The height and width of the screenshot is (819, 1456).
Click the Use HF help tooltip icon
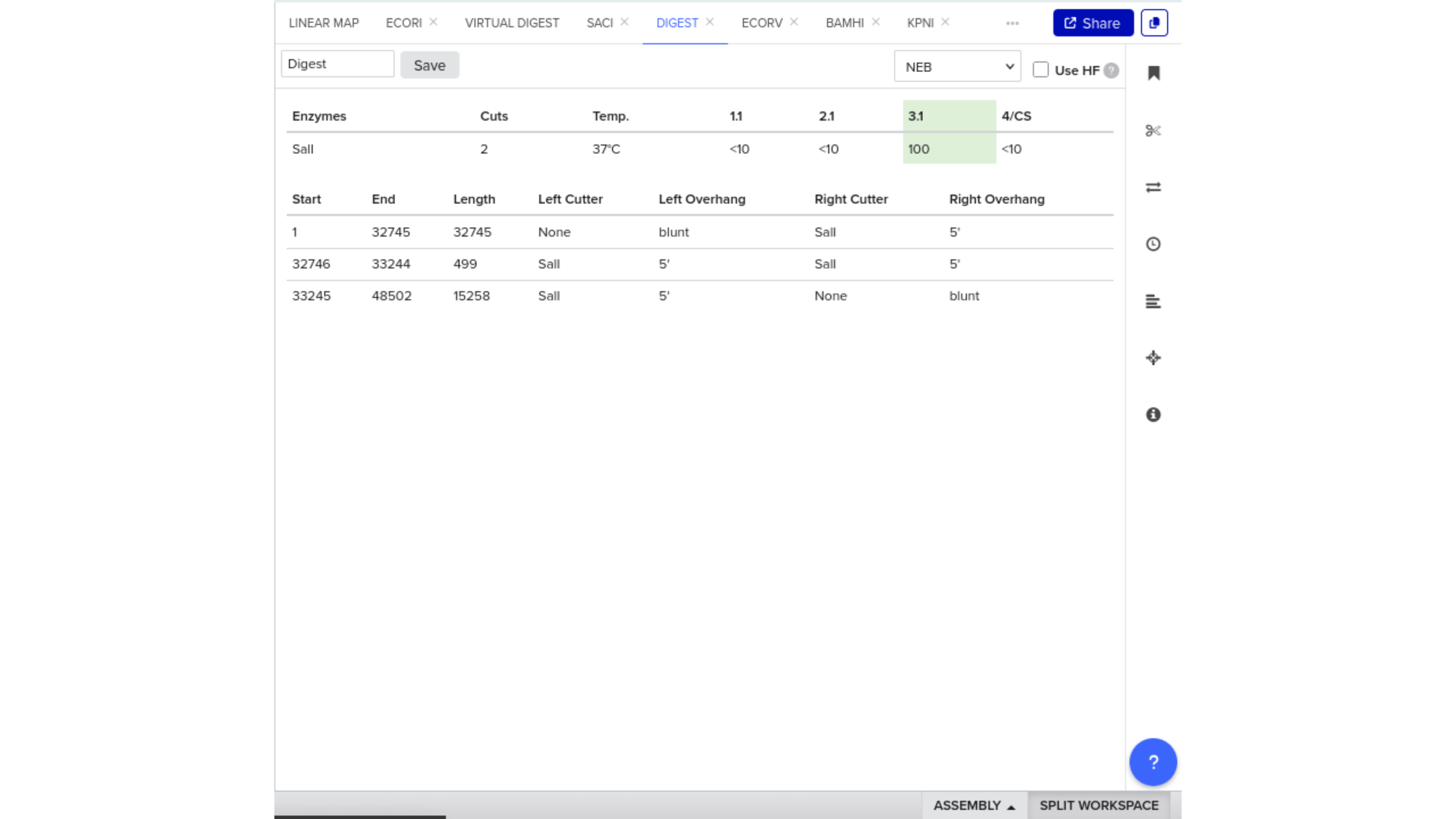tap(1112, 71)
